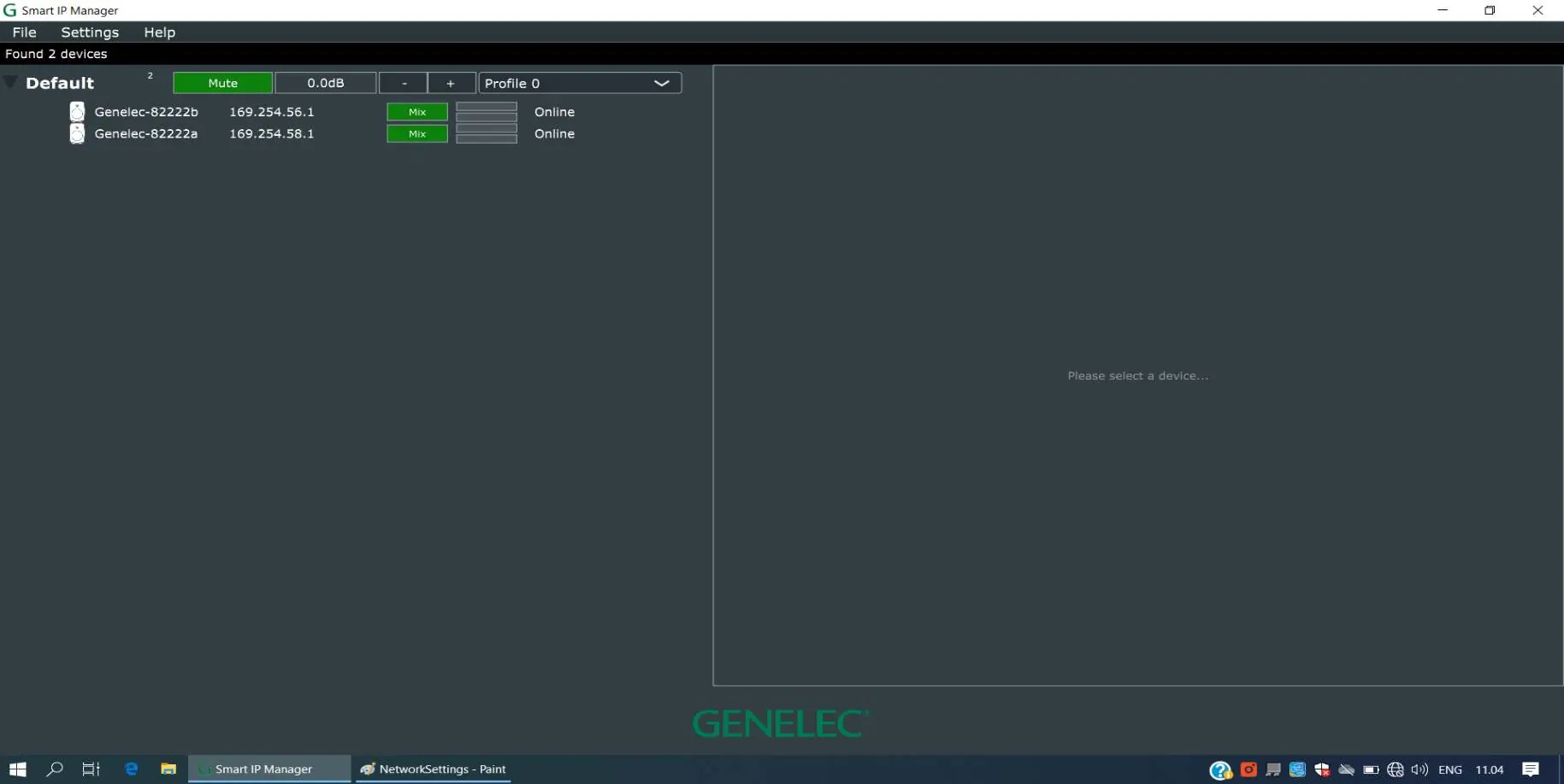Open the Windows Start menu
This screenshot has width=1564, height=784.
click(x=17, y=769)
